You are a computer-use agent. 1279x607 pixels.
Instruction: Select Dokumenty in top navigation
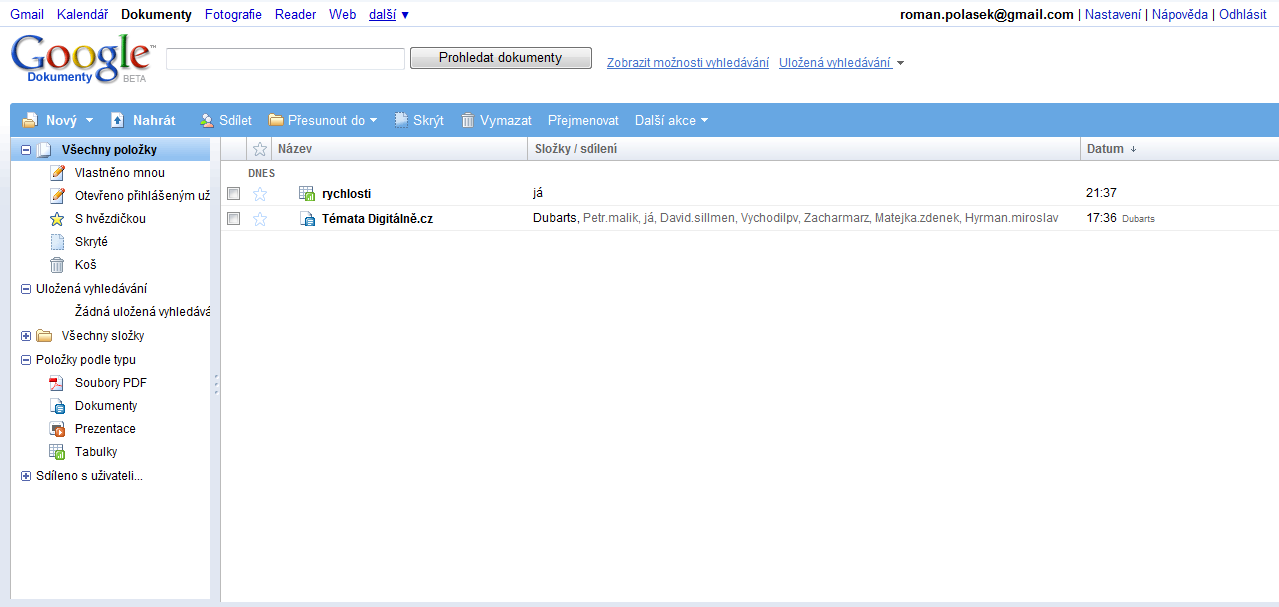click(156, 14)
